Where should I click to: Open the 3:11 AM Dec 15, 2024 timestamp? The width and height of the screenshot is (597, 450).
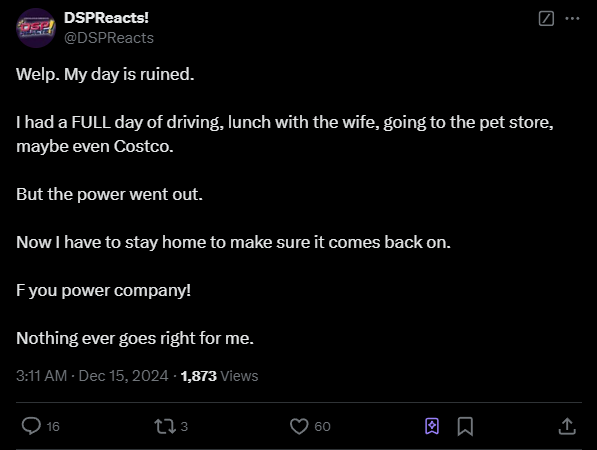tap(92, 376)
